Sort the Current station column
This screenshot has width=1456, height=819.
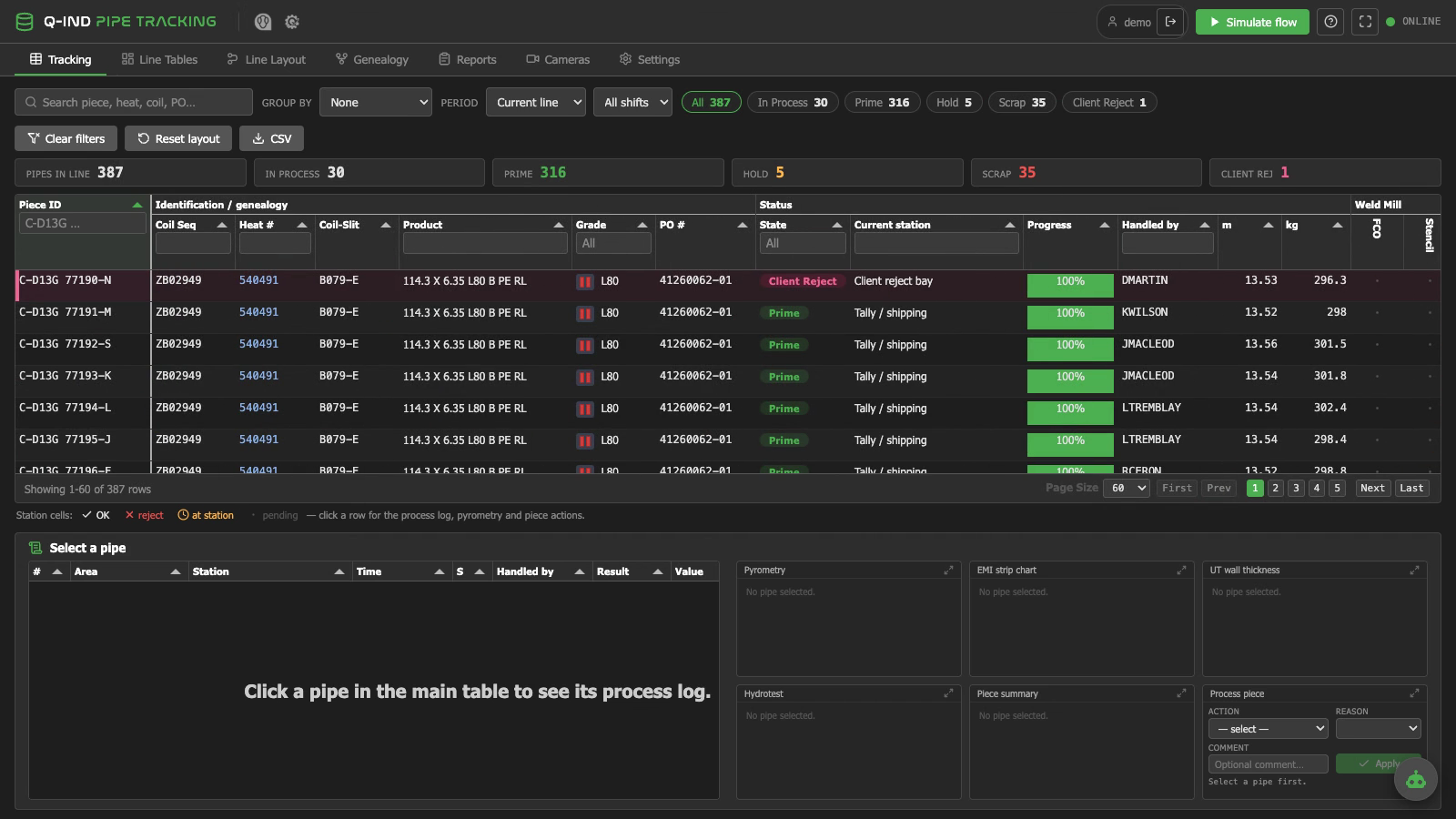click(1009, 225)
